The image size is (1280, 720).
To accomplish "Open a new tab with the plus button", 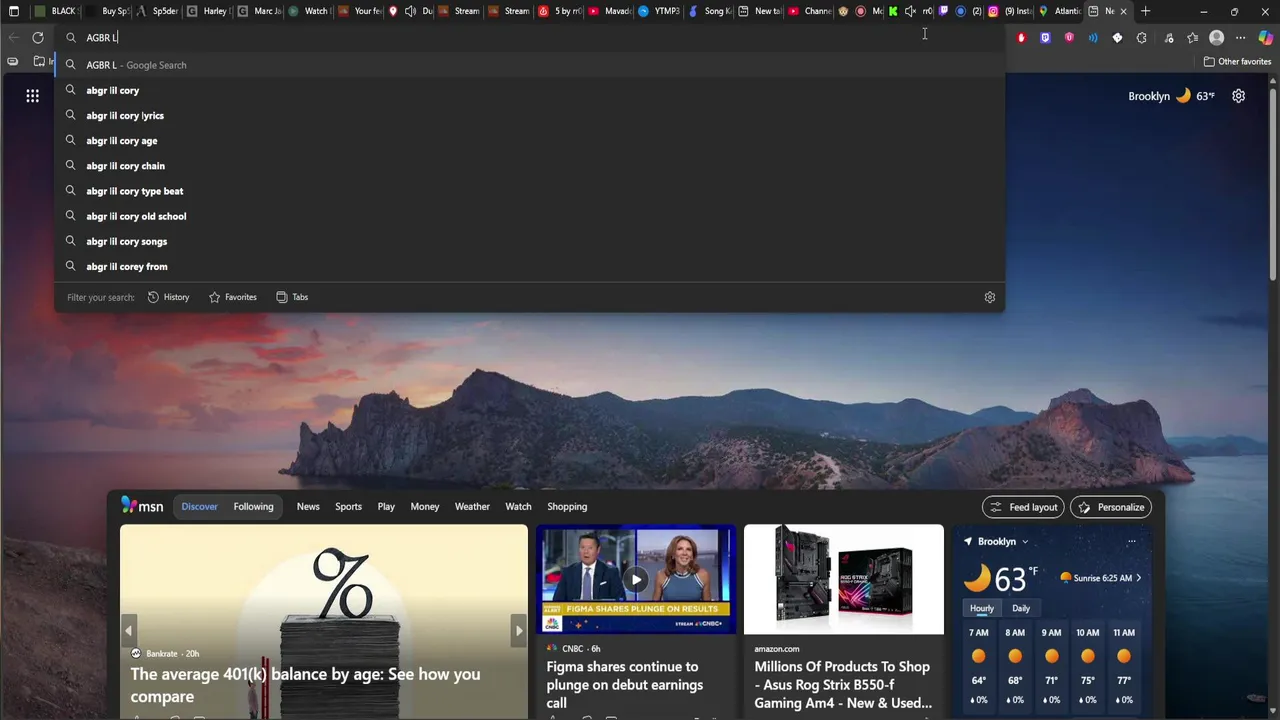I will pyautogui.click(x=1146, y=11).
